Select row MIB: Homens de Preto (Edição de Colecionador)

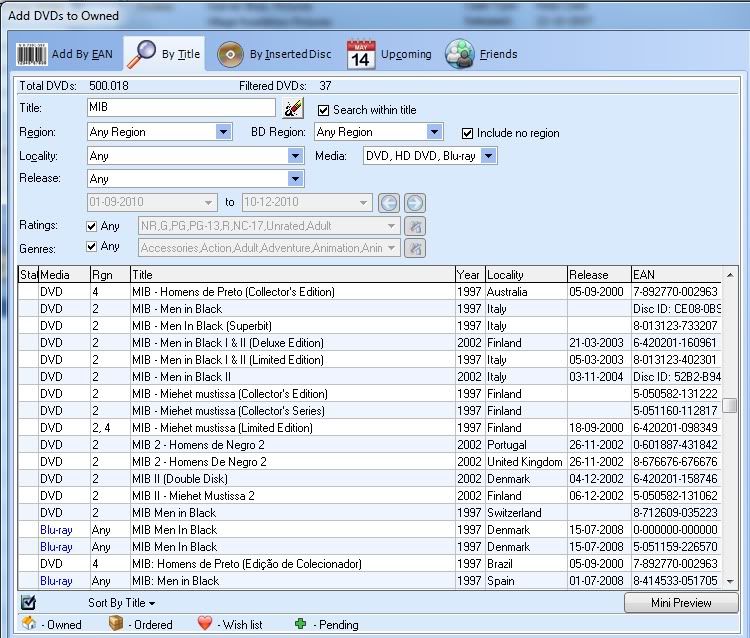pos(369,564)
